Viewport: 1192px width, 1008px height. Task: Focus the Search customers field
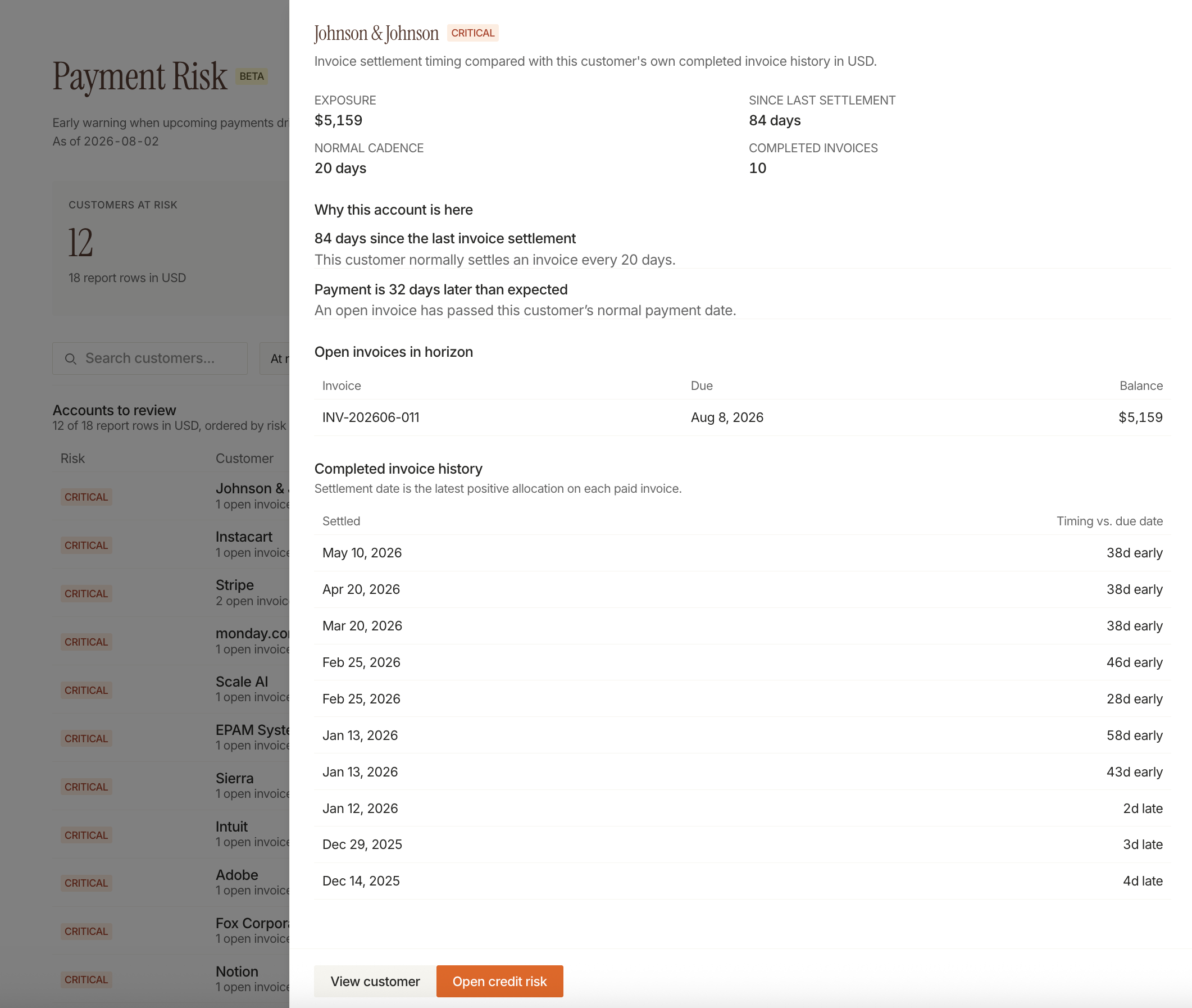(149, 358)
